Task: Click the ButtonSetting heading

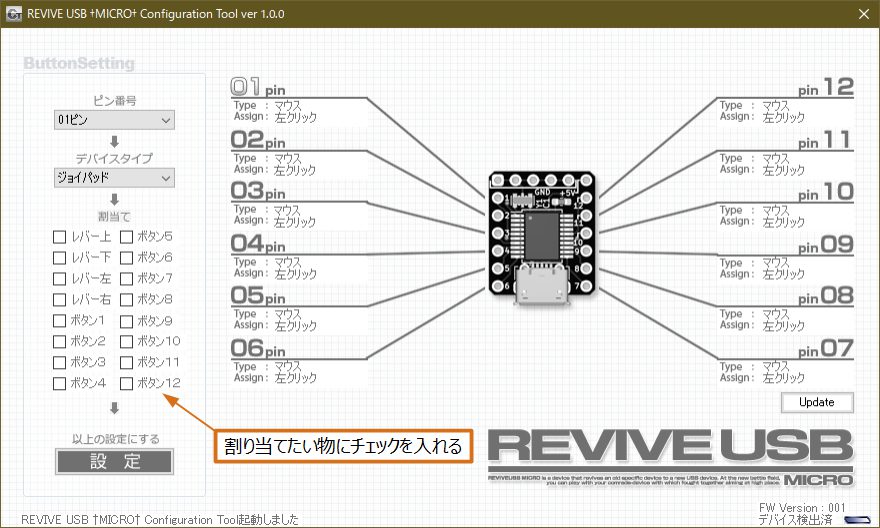Action: [79, 63]
